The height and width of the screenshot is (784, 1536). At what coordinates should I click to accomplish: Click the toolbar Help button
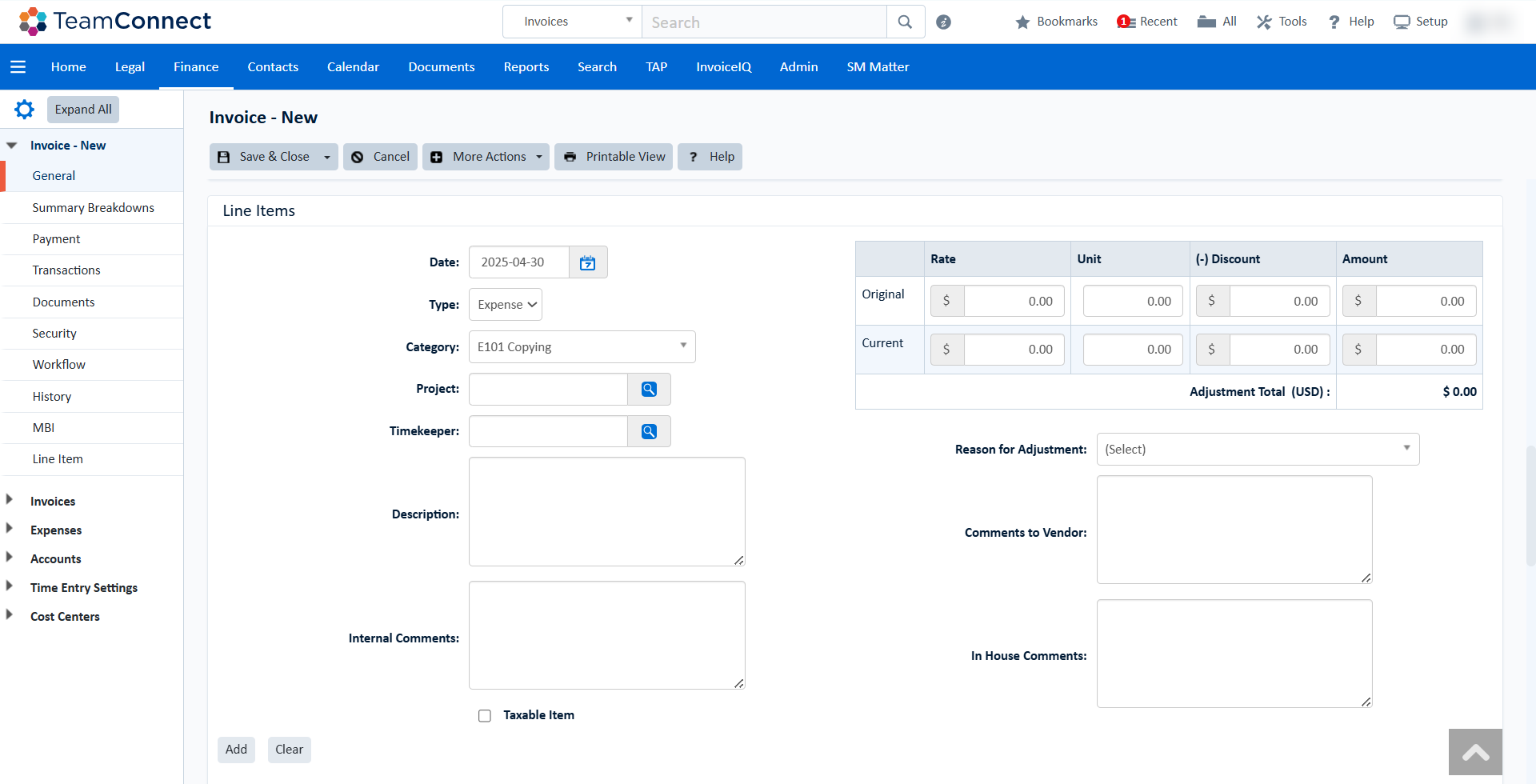click(x=710, y=157)
